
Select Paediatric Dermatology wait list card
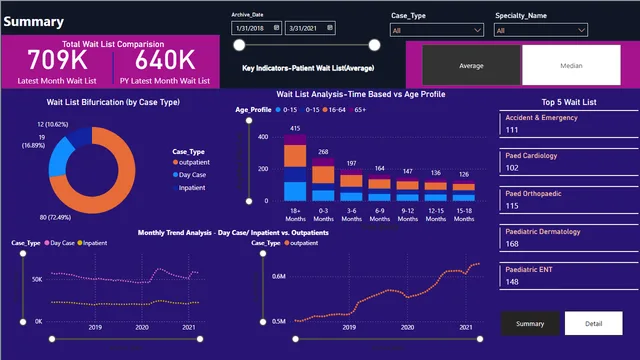click(x=569, y=238)
